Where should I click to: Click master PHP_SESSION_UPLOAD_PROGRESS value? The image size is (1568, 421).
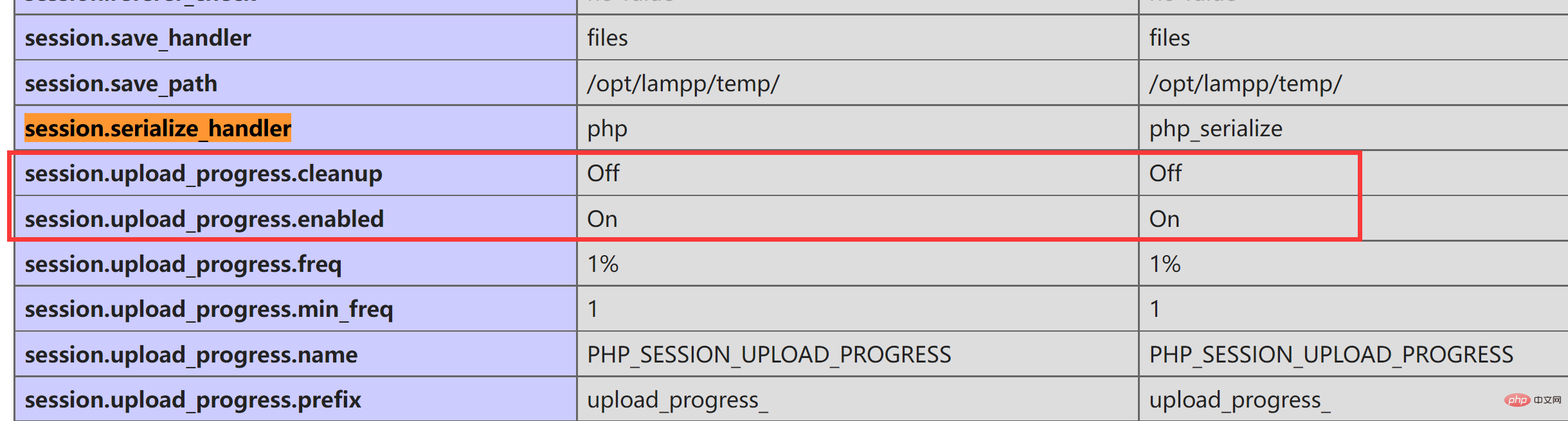[1331, 355]
